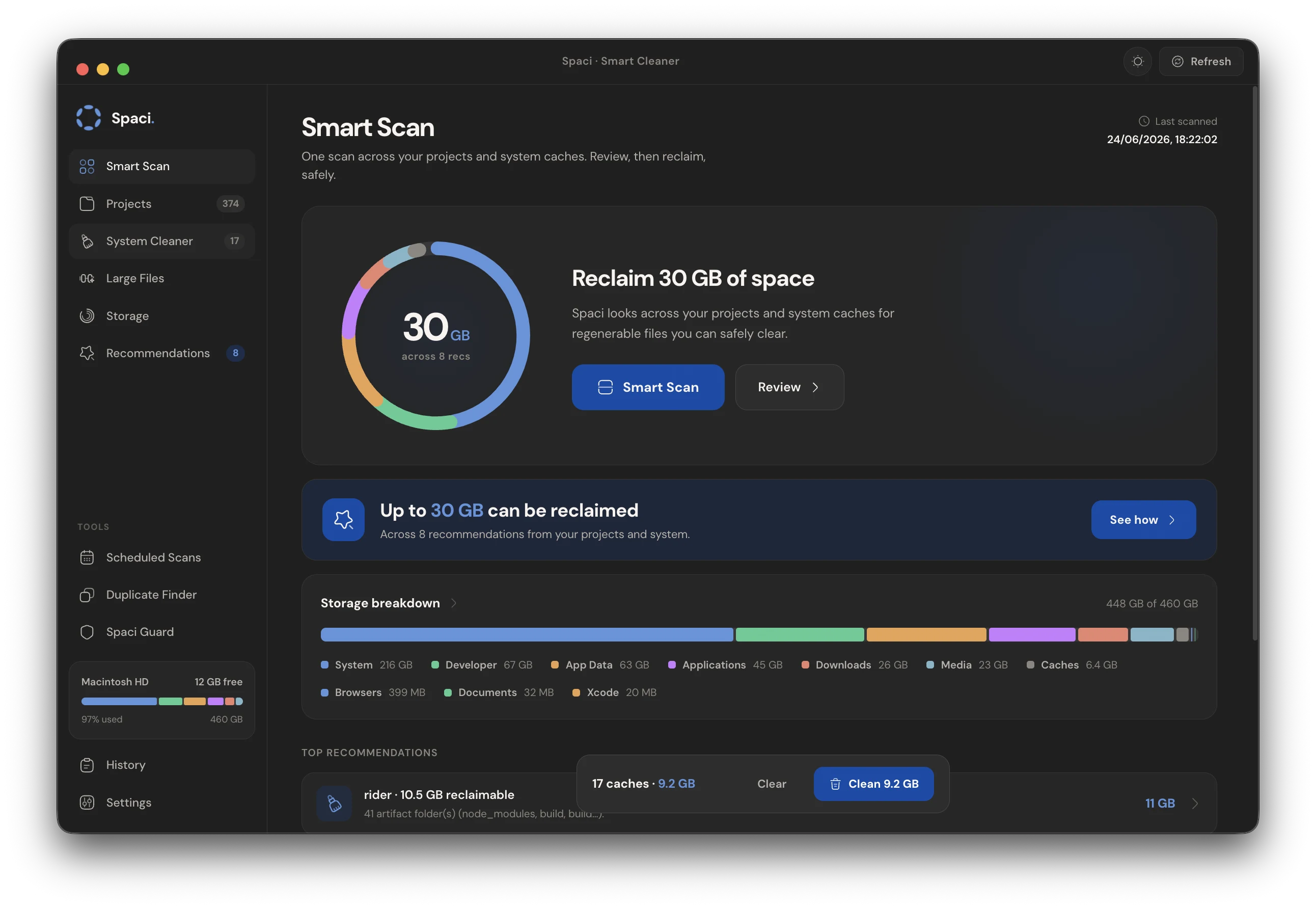The image size is (1316, 909).
Task: Select Large Files in sidebar
Action: tap(161, 279)
